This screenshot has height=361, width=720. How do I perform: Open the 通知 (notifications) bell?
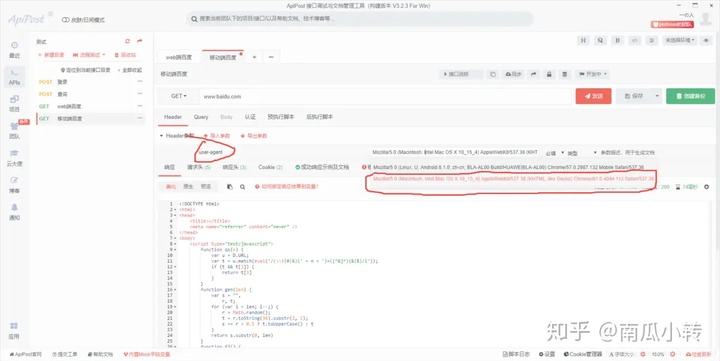point(15,212)
